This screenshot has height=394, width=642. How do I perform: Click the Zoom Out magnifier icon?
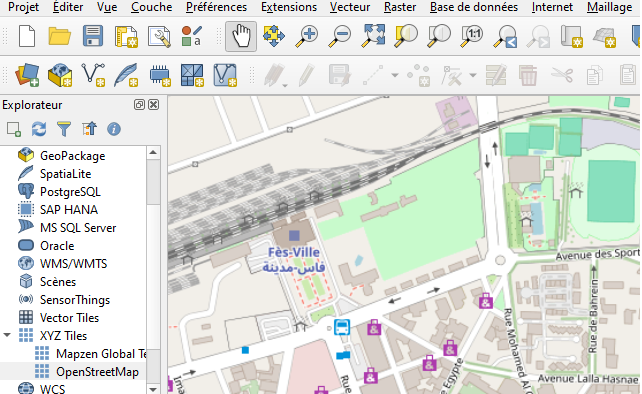339,36
